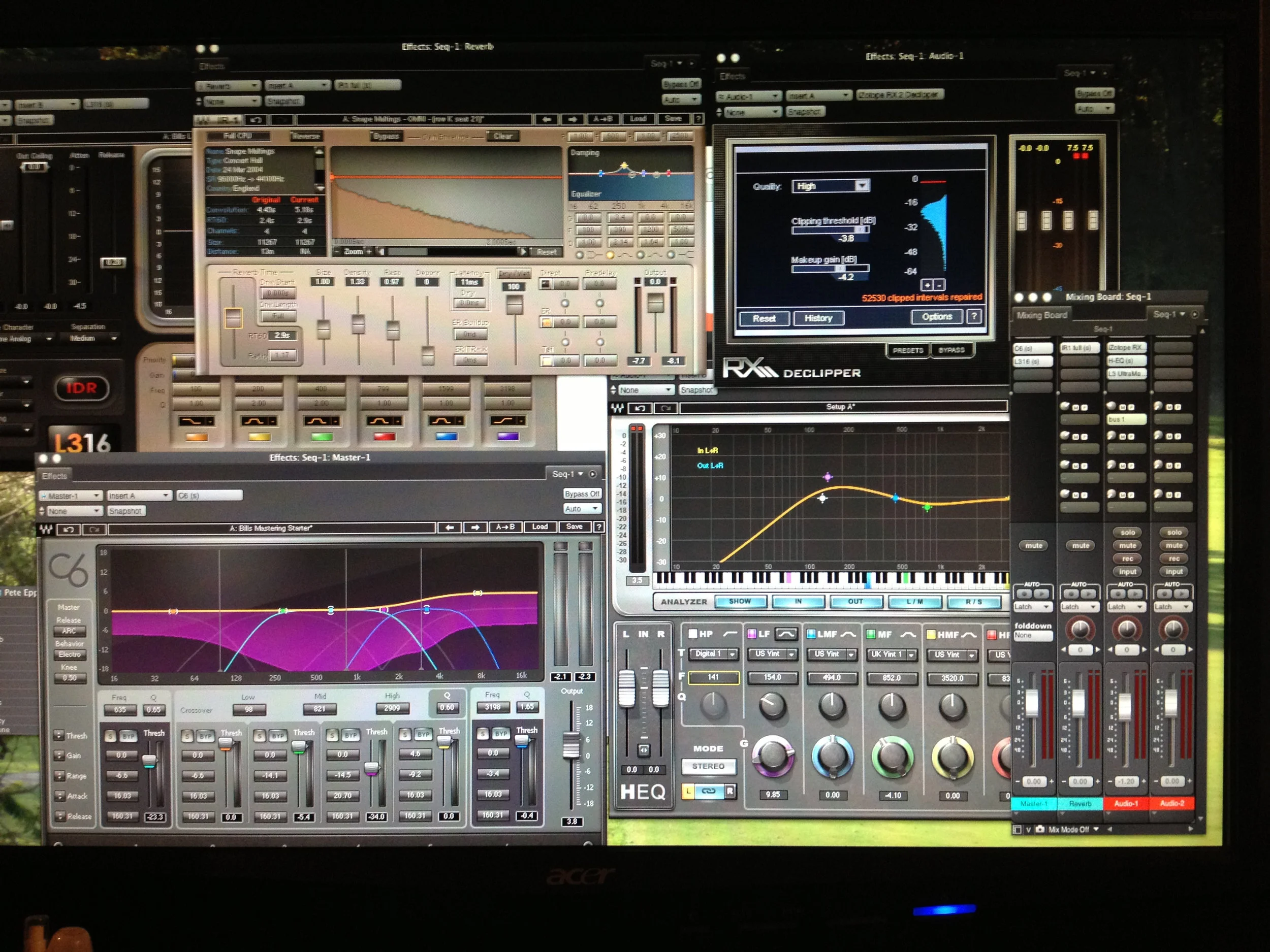Select Effects tab in Reverb window
This screenshot has width=1270, height=952.
pos(211,67)
